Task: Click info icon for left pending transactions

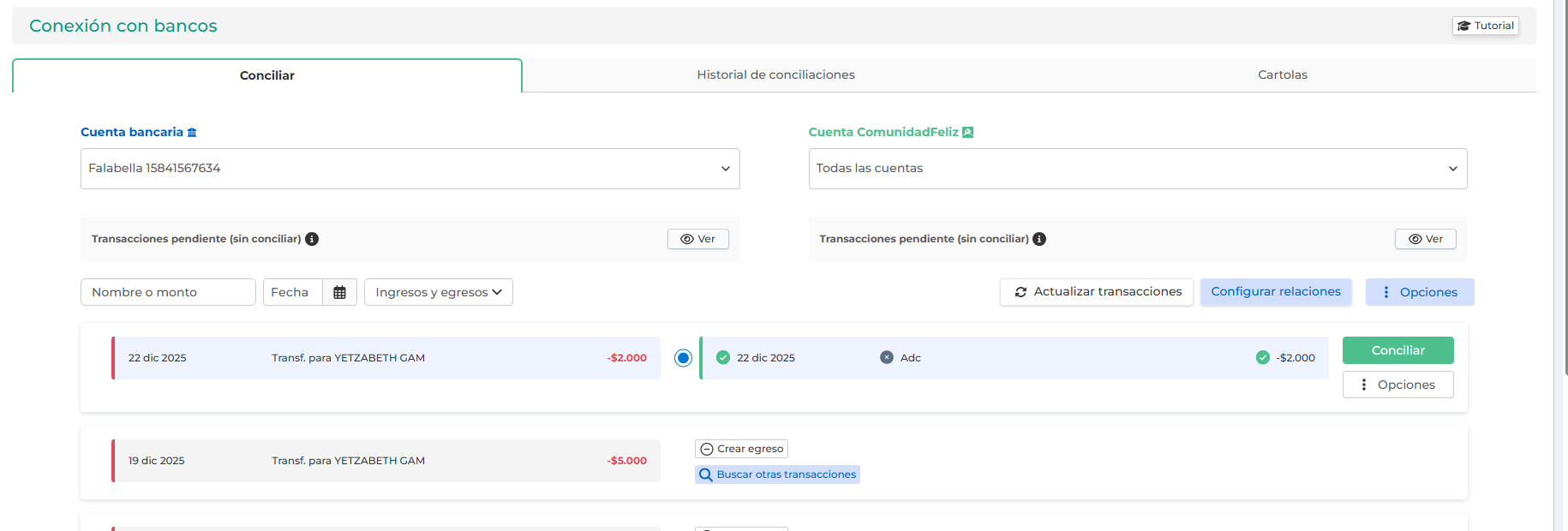Action: point(312,239)
